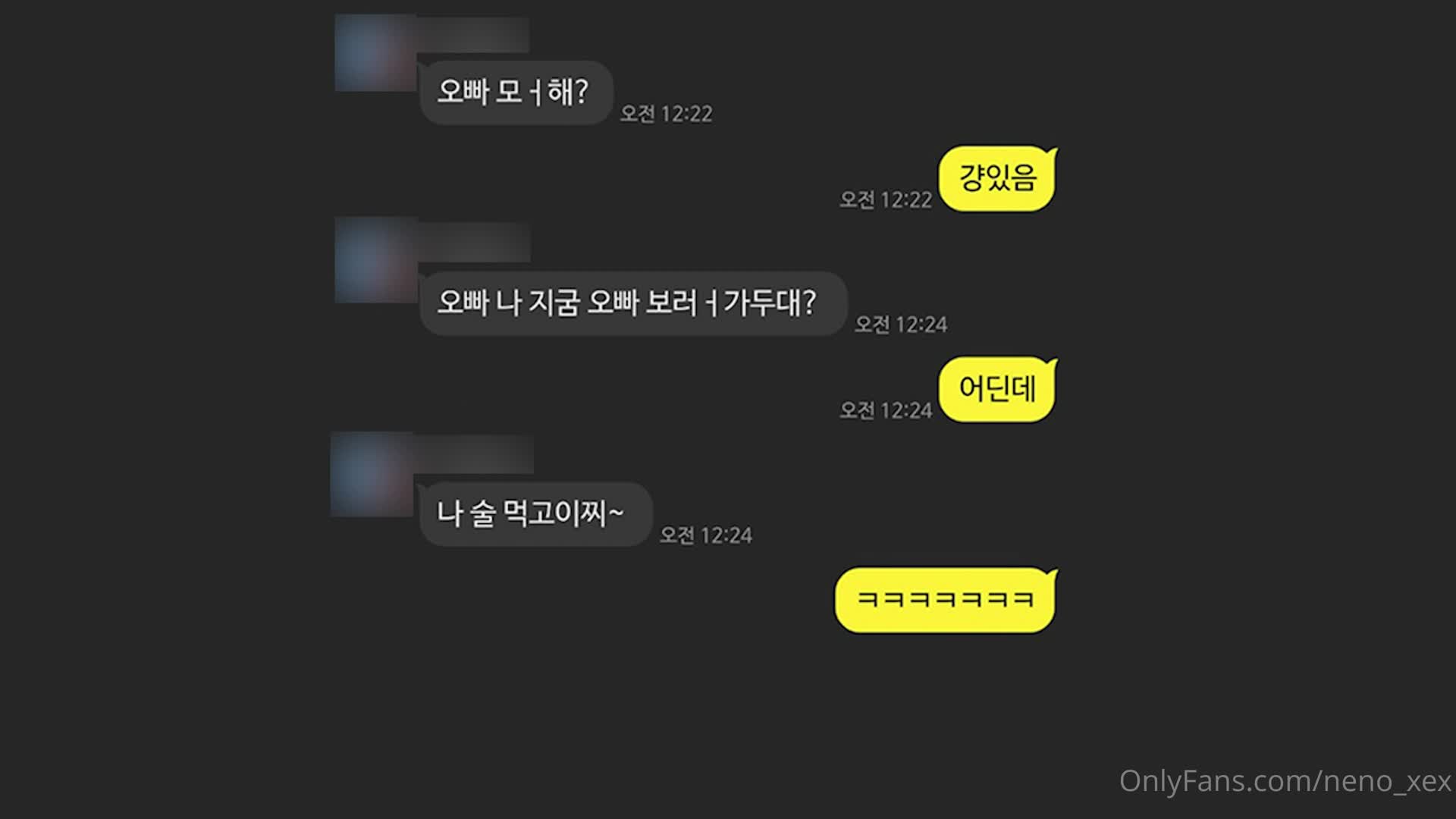This screenshot has height=819, width=1456.
Task: Open the blurred sender name above the 보러ㅓ가두대 message
Action: coord(473,243)
